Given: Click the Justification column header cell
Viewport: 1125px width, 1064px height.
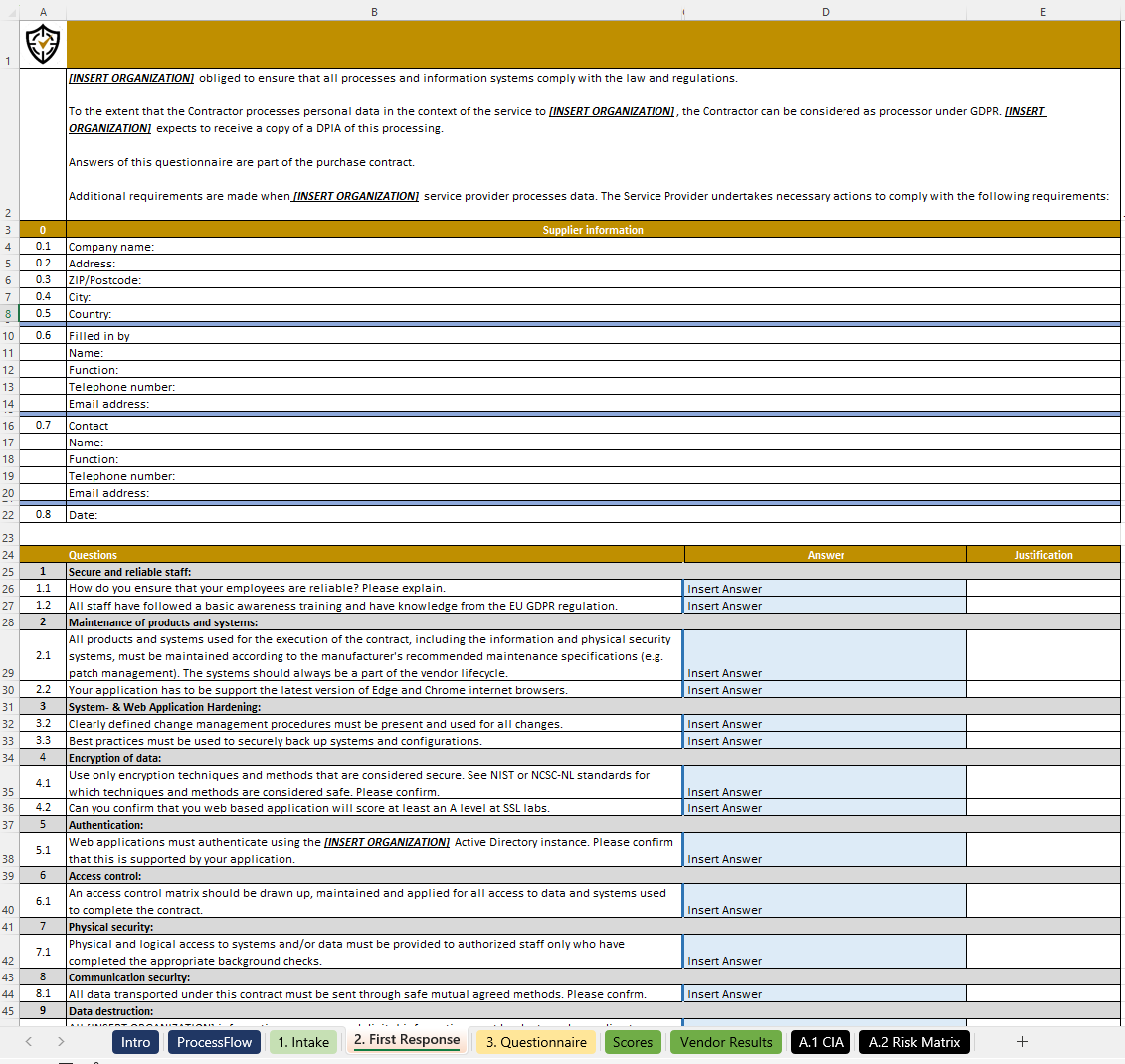Looking at the screenshot, I should pos(1042,555).
